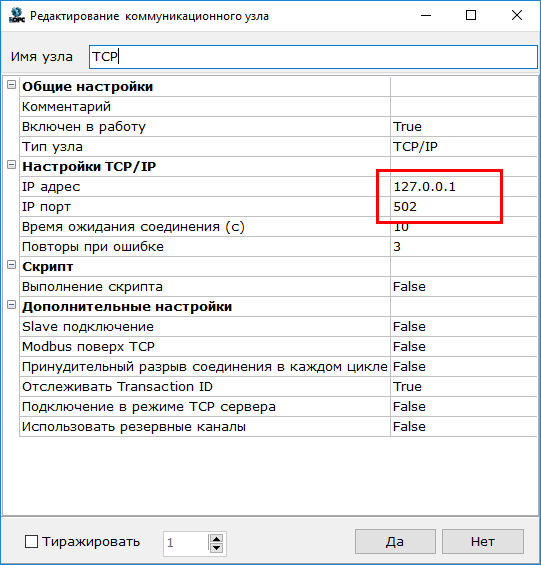Close the node editing dialog window
Screen dimensions: 541x565
tap(517, 15)
